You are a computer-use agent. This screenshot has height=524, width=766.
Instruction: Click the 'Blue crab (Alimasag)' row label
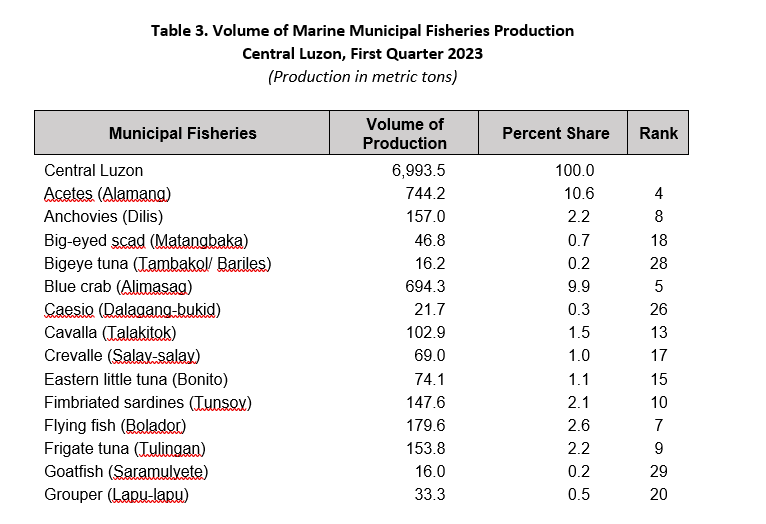click(118, 287)
